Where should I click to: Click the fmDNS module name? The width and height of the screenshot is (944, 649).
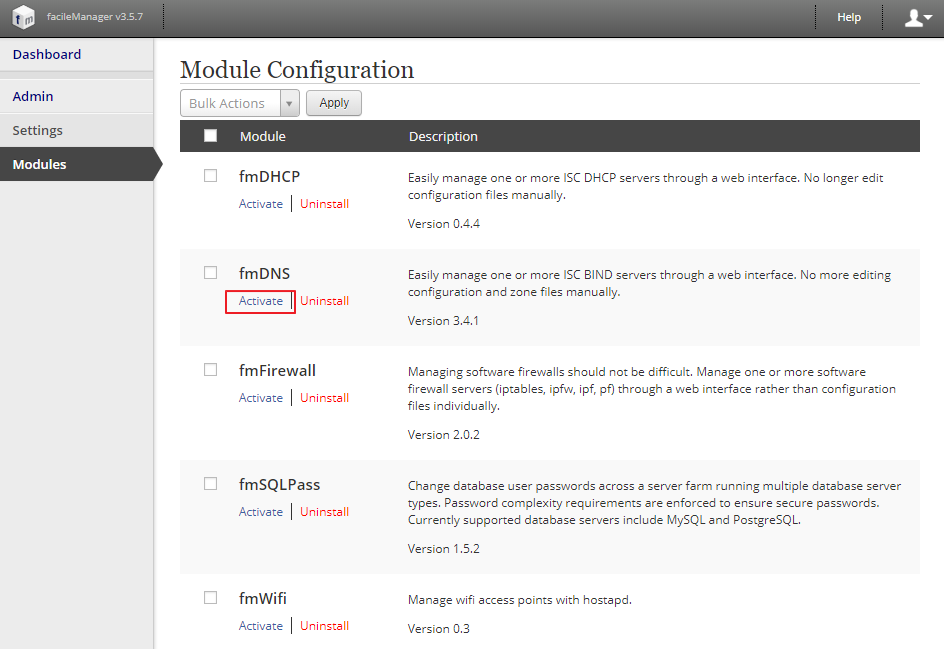pos(264,273)
